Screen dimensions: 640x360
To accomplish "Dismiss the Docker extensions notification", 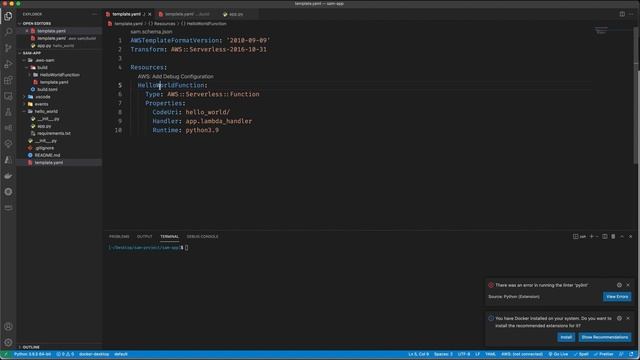I will tap(628, 318).
